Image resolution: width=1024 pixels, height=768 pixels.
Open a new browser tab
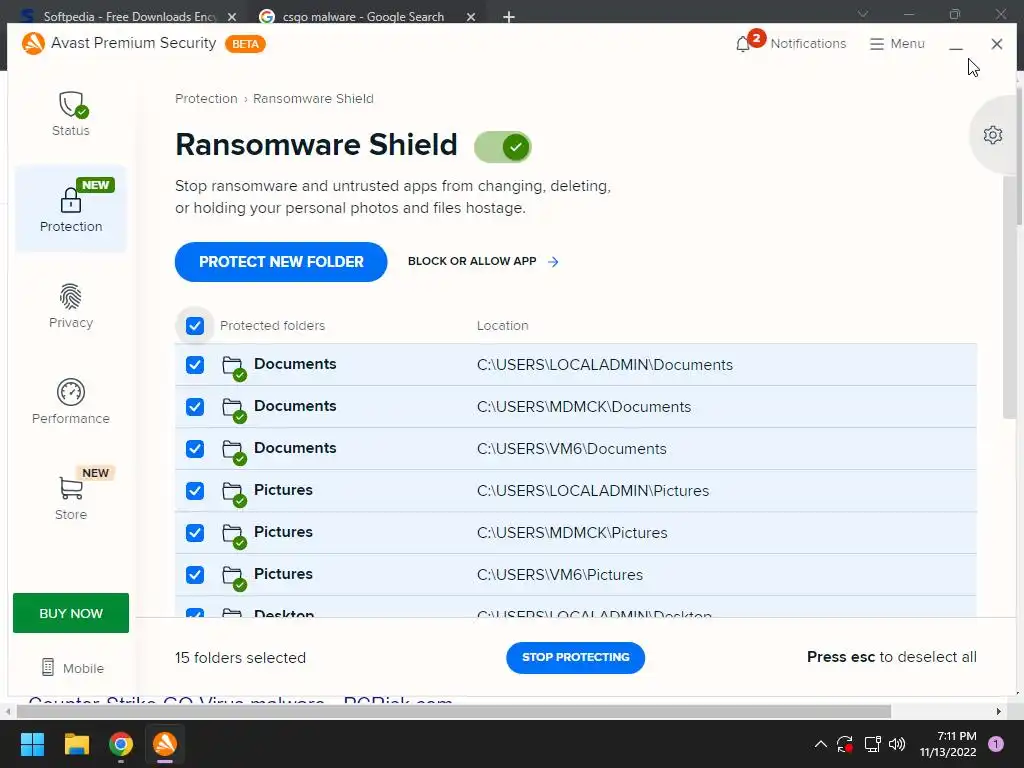click(x=509, y=17)
